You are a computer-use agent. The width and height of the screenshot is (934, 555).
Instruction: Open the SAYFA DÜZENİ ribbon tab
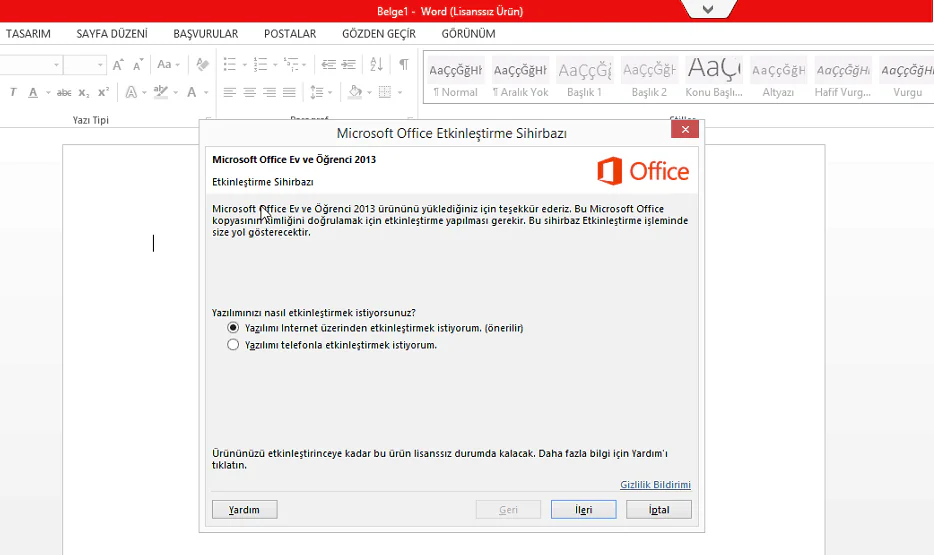pos(112,34)
